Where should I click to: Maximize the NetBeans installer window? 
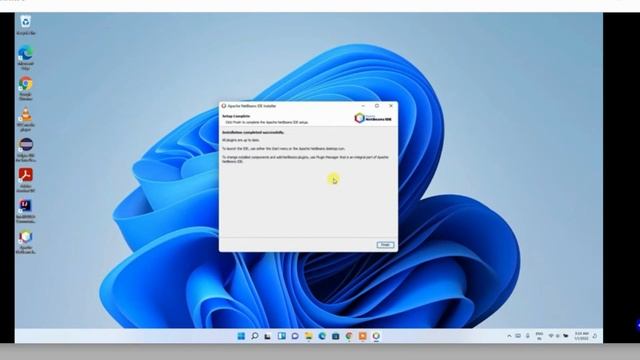click(x=377, y=106)
